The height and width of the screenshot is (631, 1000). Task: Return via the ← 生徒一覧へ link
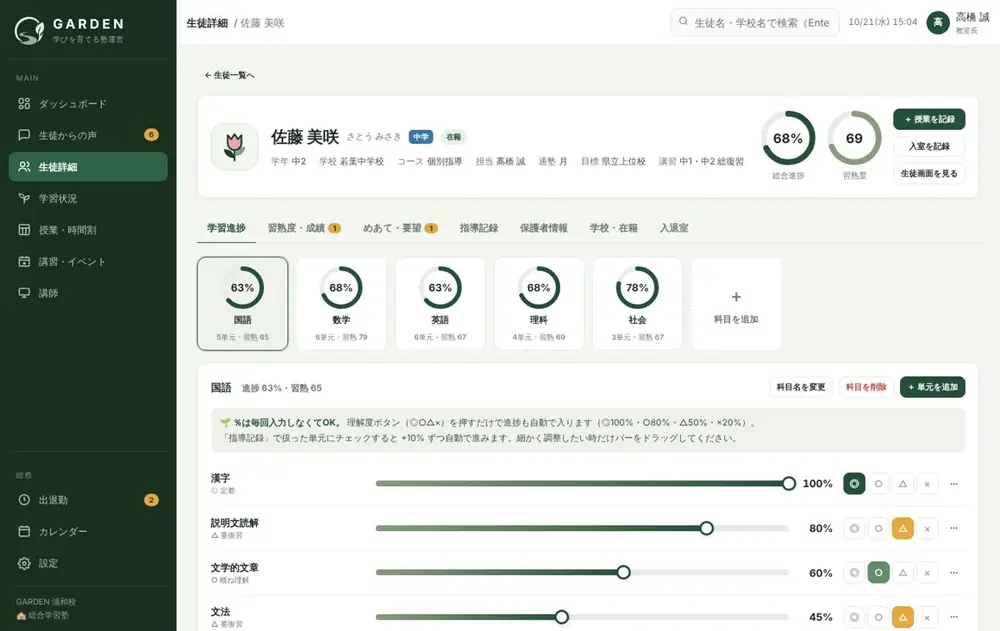(x=230, y=75)
